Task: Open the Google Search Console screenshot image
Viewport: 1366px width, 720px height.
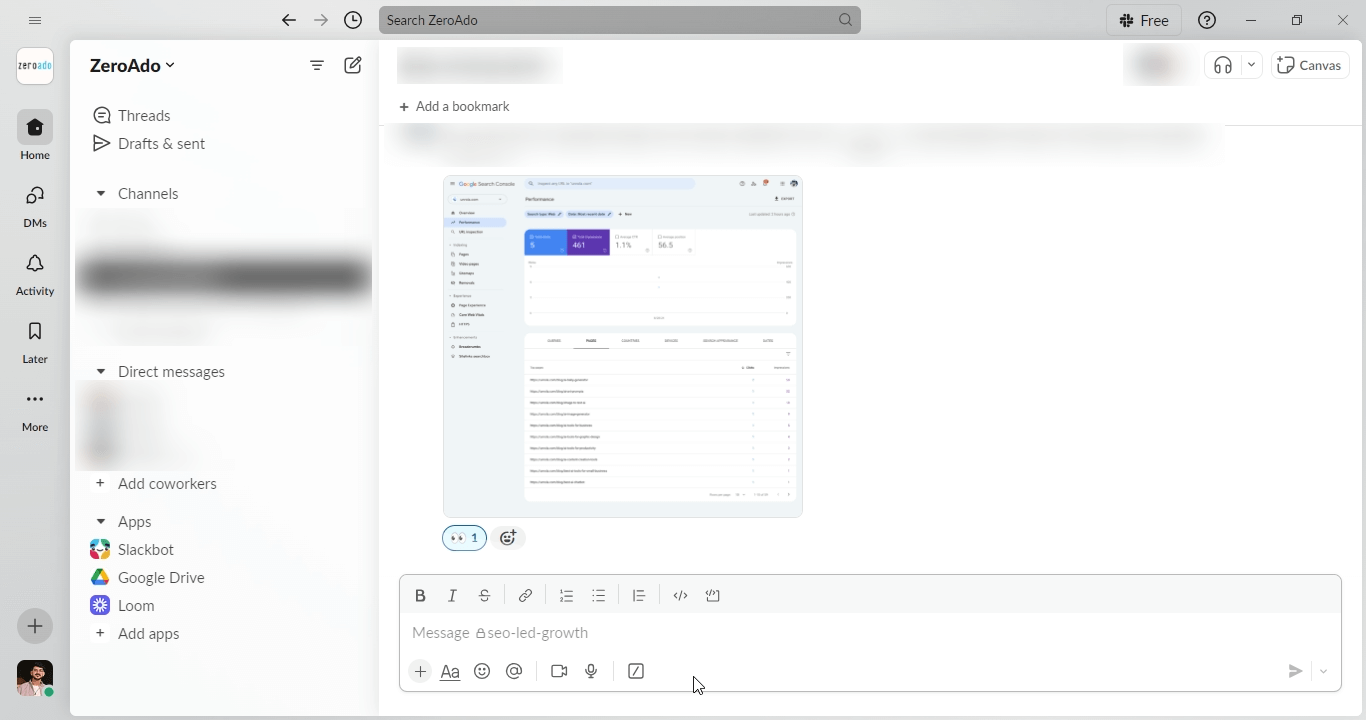Action: [x=623, y=346]
